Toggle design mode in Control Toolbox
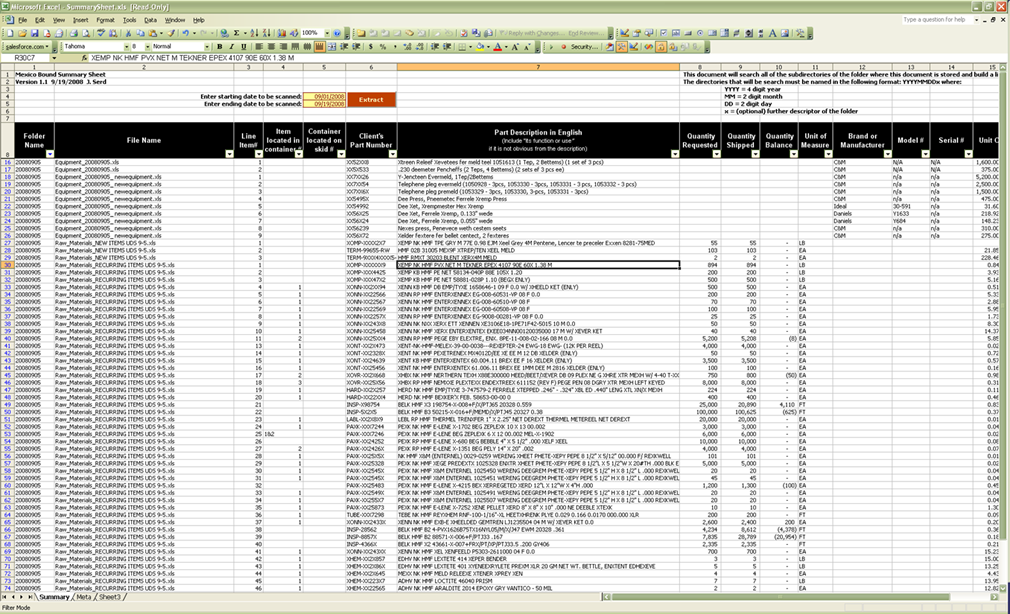1010x614 pixels. click(x=625, y=33)
